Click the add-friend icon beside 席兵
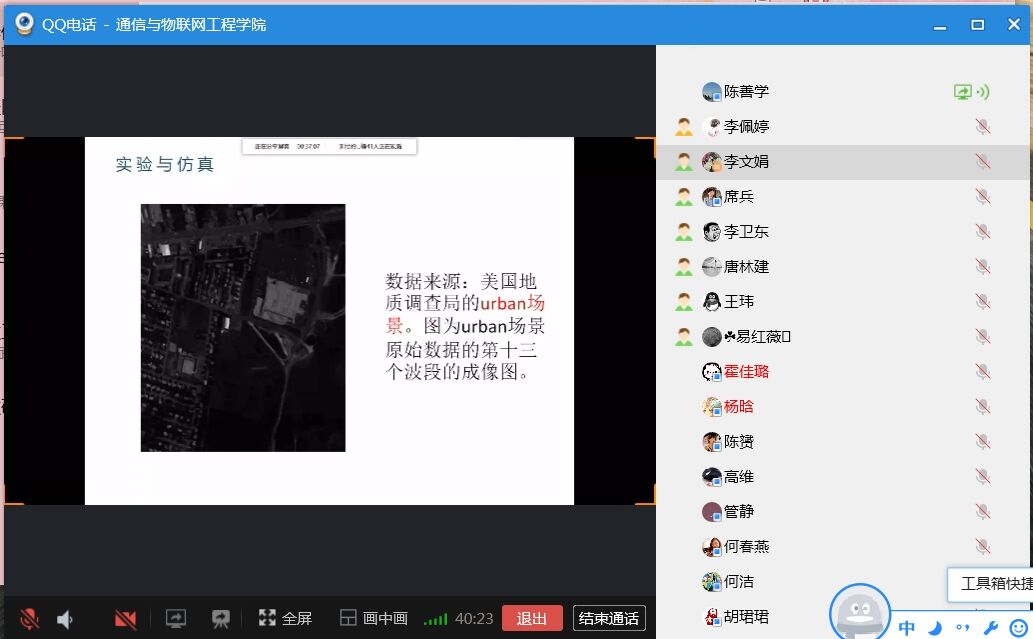 (684, 197)
